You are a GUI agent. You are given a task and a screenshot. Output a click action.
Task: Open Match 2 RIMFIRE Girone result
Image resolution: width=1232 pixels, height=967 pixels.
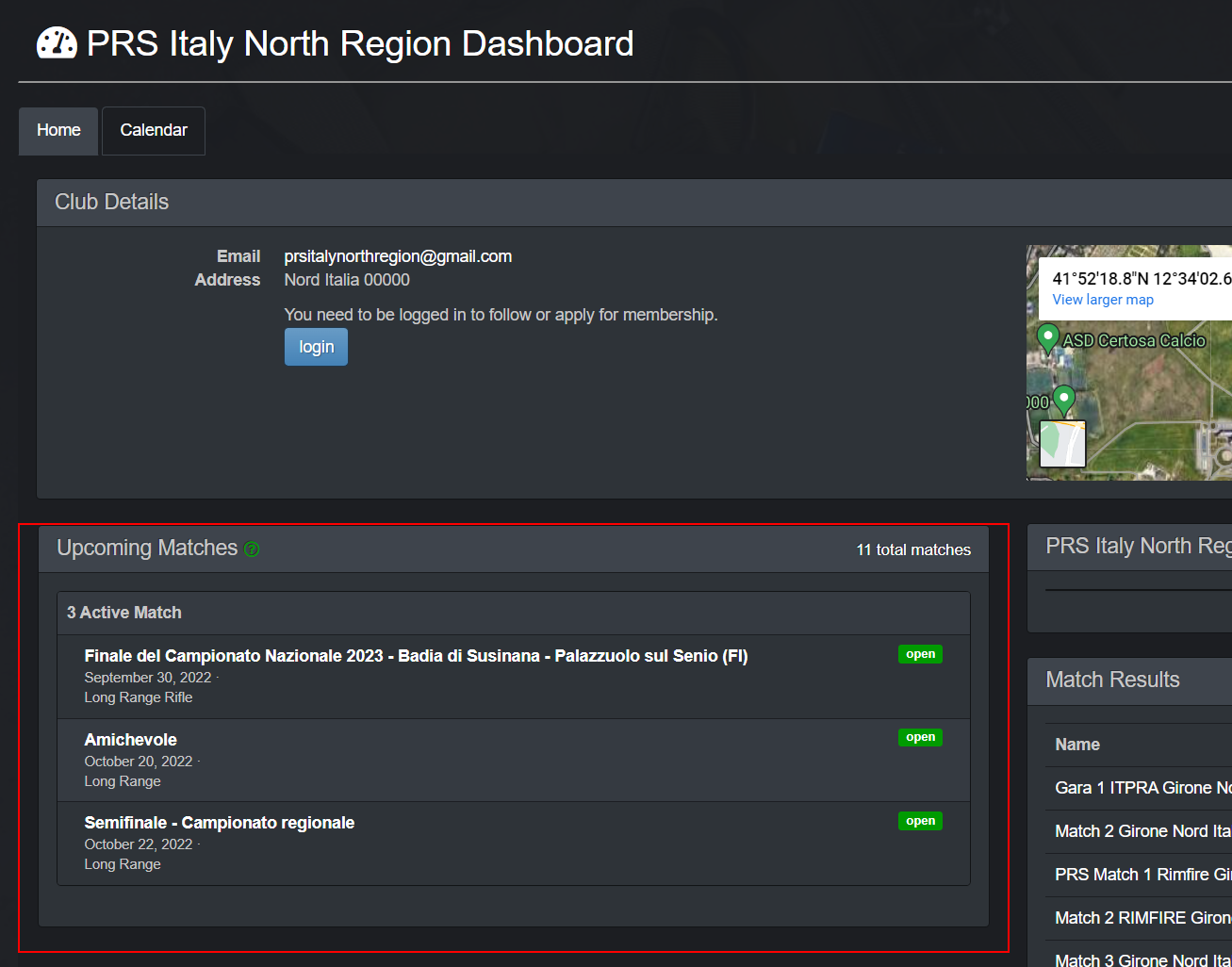(1142, 918)
